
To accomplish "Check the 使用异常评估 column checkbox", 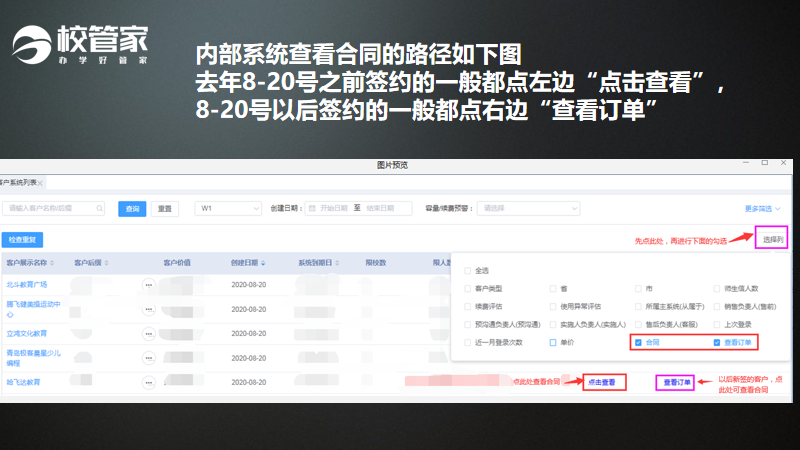I will 553,307.
